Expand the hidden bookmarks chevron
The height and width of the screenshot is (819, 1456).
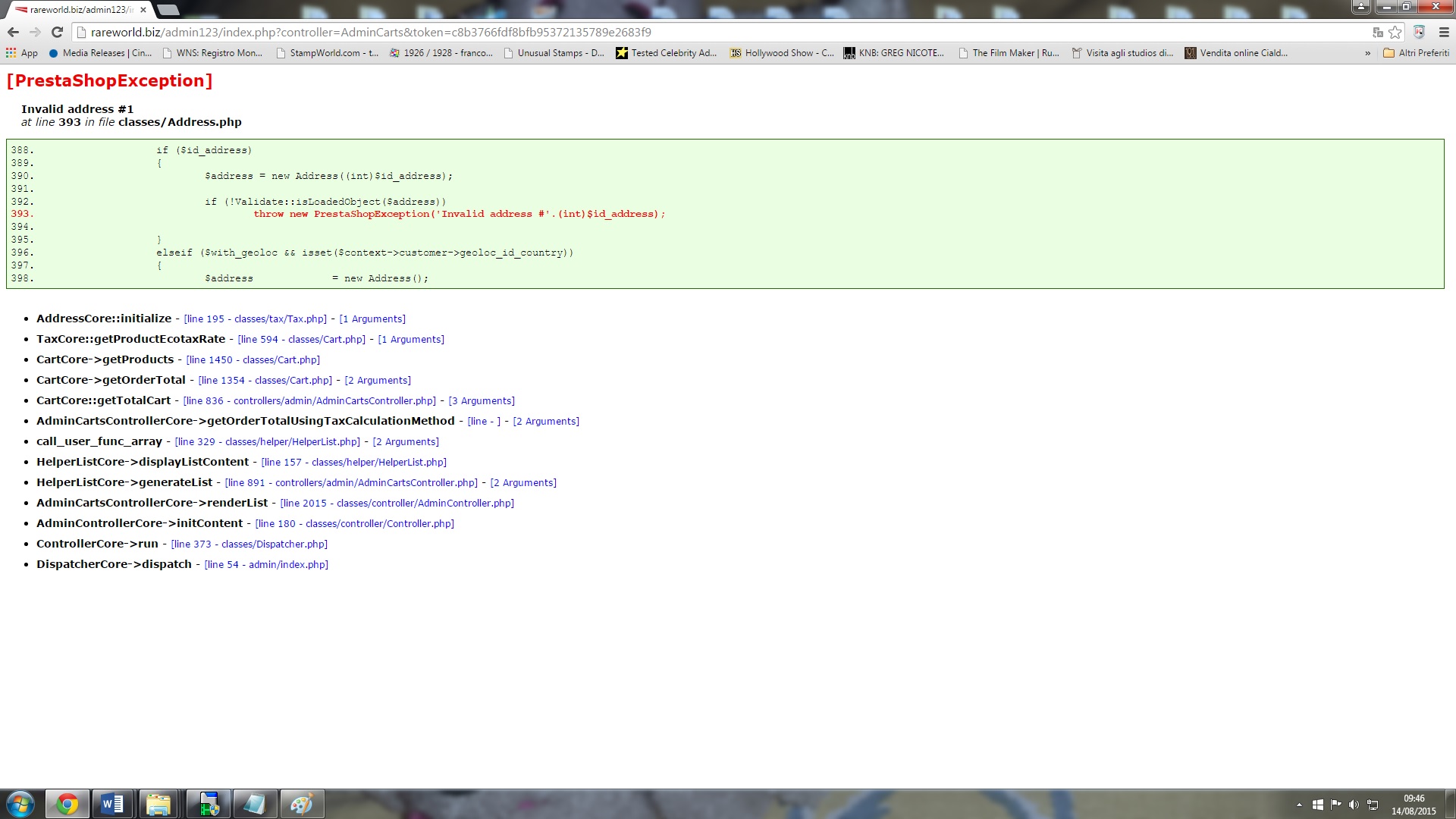click(1367, 53)
